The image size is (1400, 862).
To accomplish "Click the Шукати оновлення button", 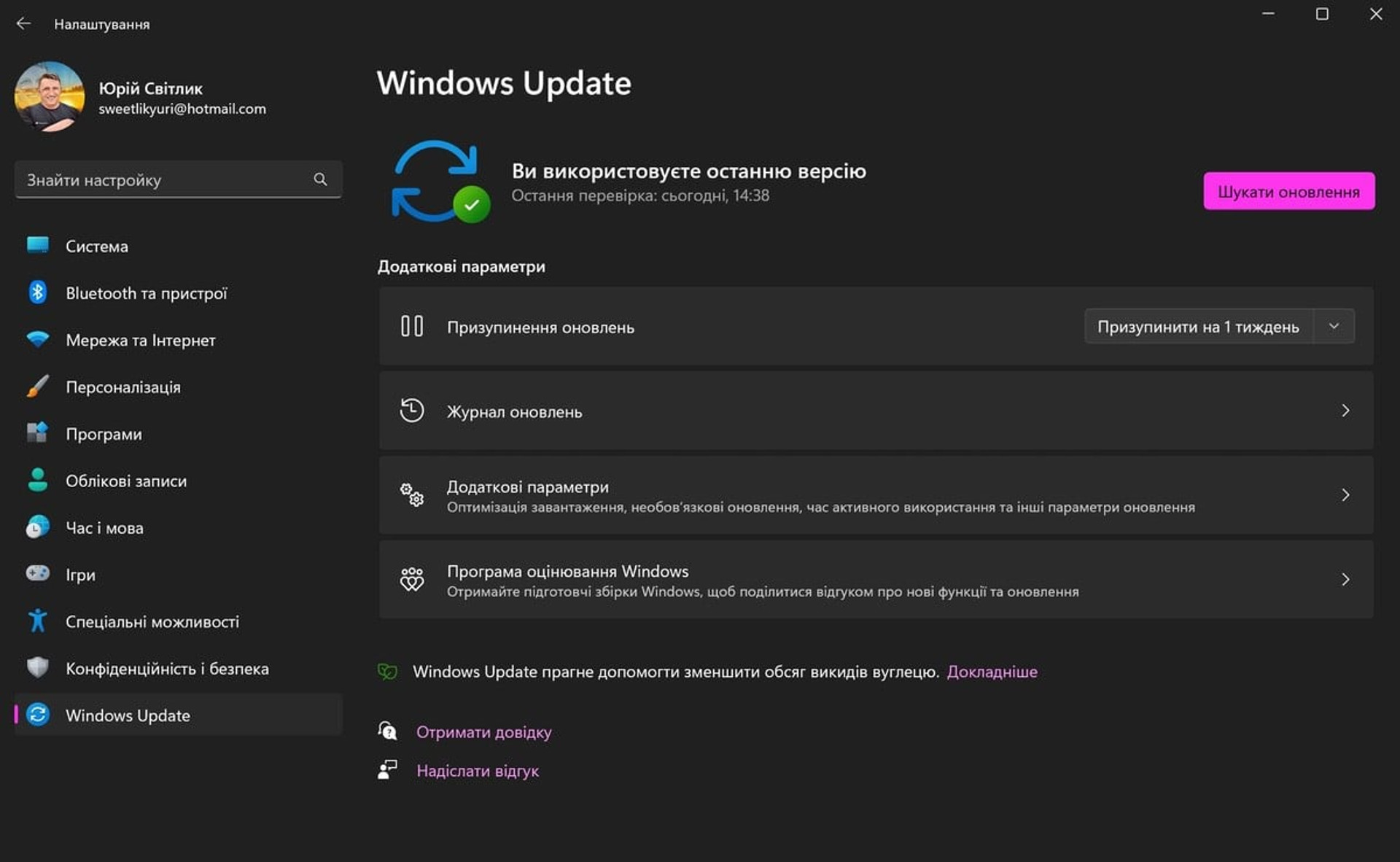I will [x=1288, y=191].
